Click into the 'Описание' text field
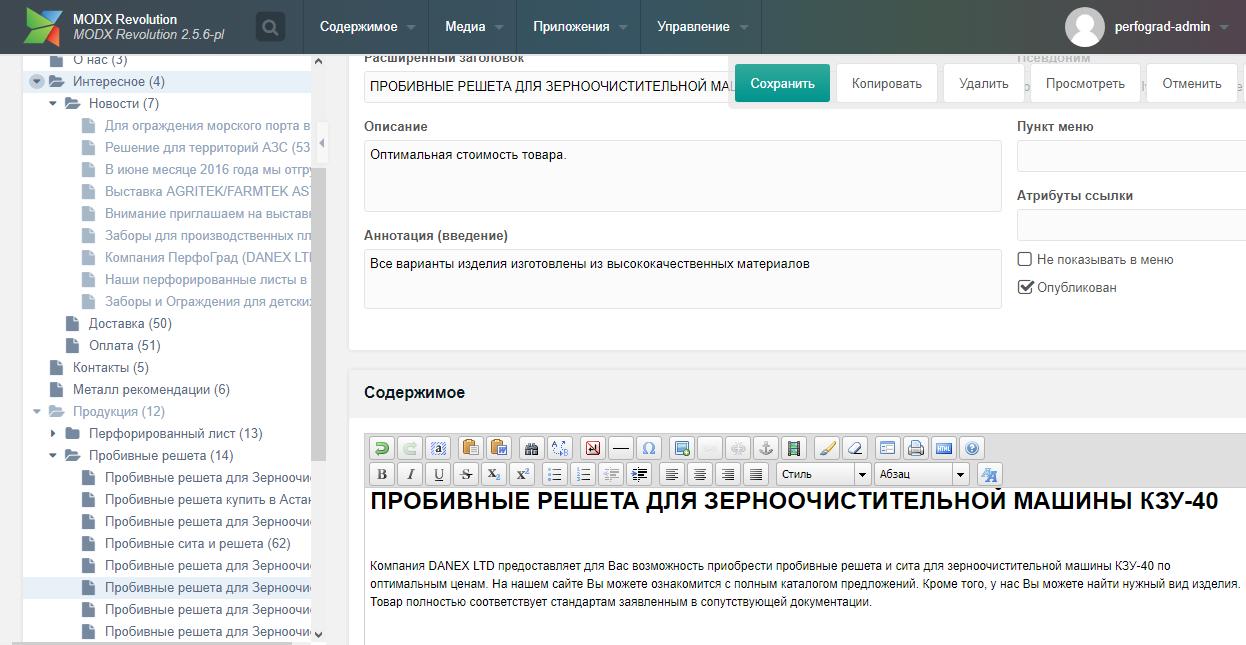Screen dimensions: 1246x645 coord(682,175)
